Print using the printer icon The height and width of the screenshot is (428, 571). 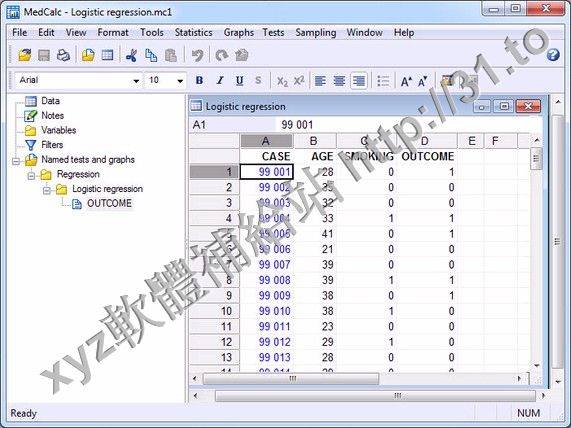[x=63, y=55]
